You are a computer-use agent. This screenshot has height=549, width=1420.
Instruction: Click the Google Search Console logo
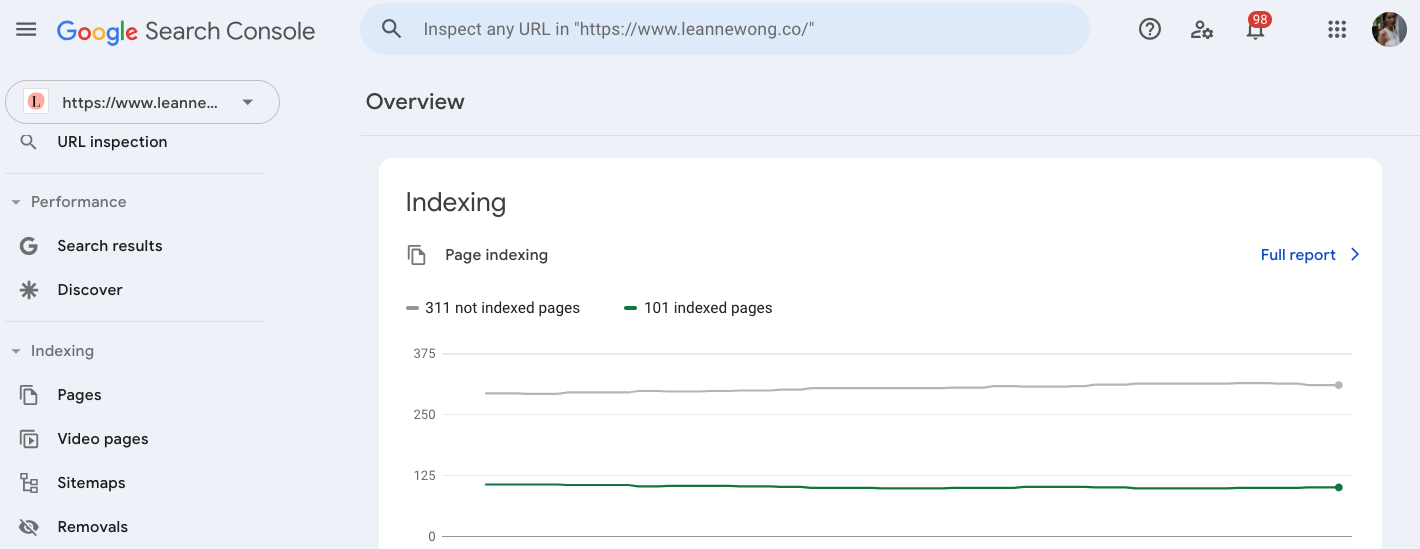point(186,31)
